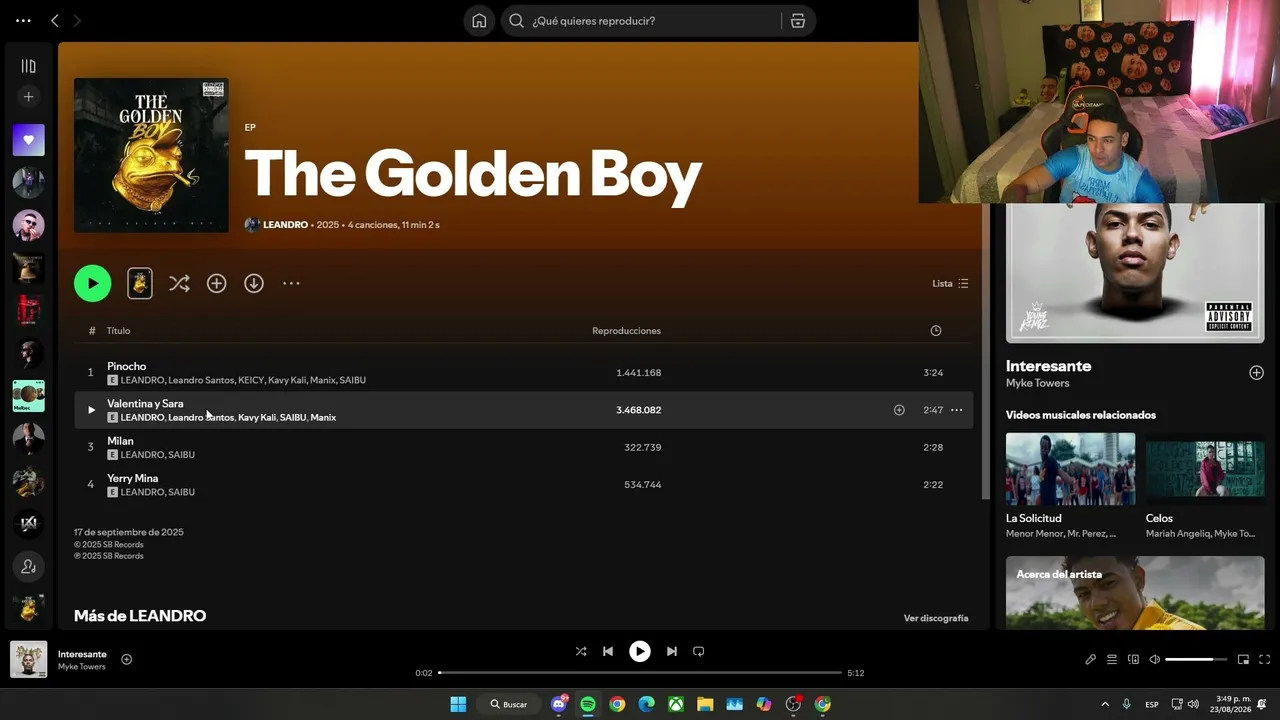Open the La Solicitud music video thumbnail

(x=1070, y=468)
